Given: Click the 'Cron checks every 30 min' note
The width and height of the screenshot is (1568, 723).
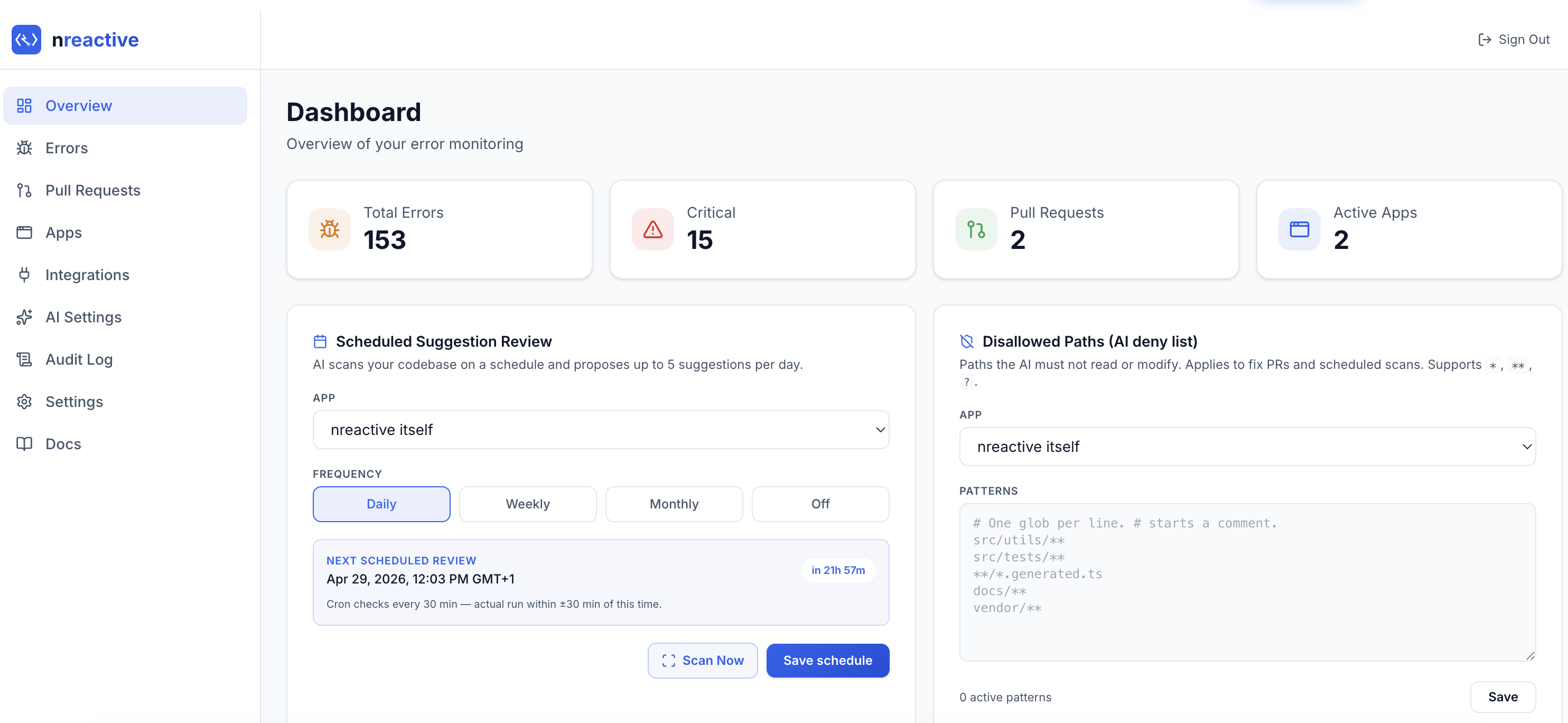Looking at the screenshot, I should (x=493, y=604).
